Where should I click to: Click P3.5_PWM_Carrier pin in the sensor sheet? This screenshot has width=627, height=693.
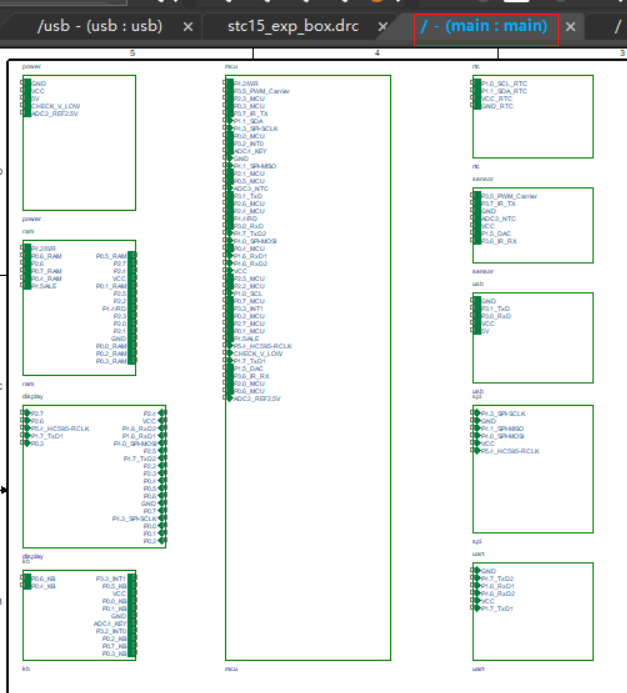click(x=509, y=196)
